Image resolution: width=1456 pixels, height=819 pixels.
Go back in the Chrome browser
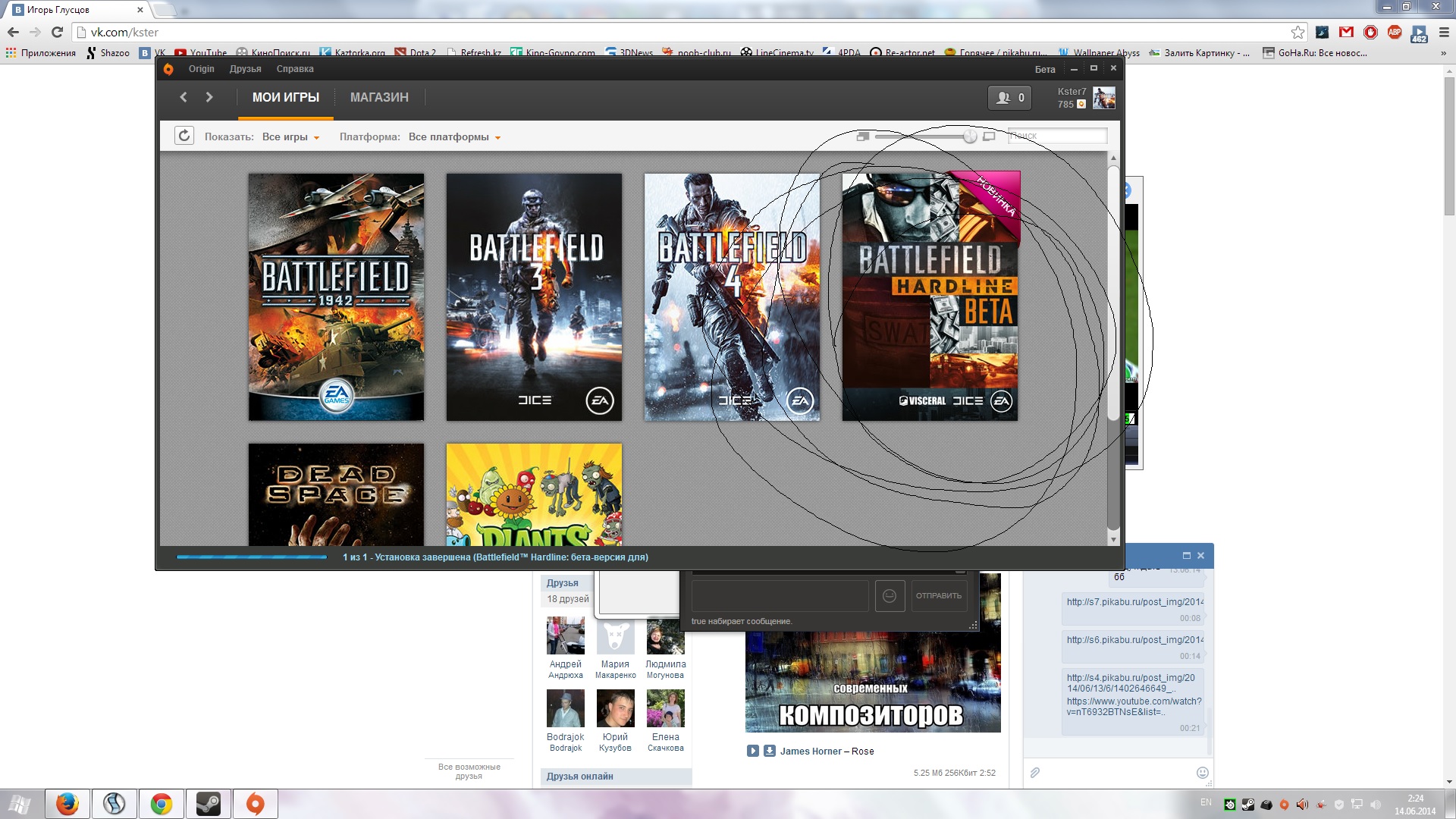click(x=13, y=32)
